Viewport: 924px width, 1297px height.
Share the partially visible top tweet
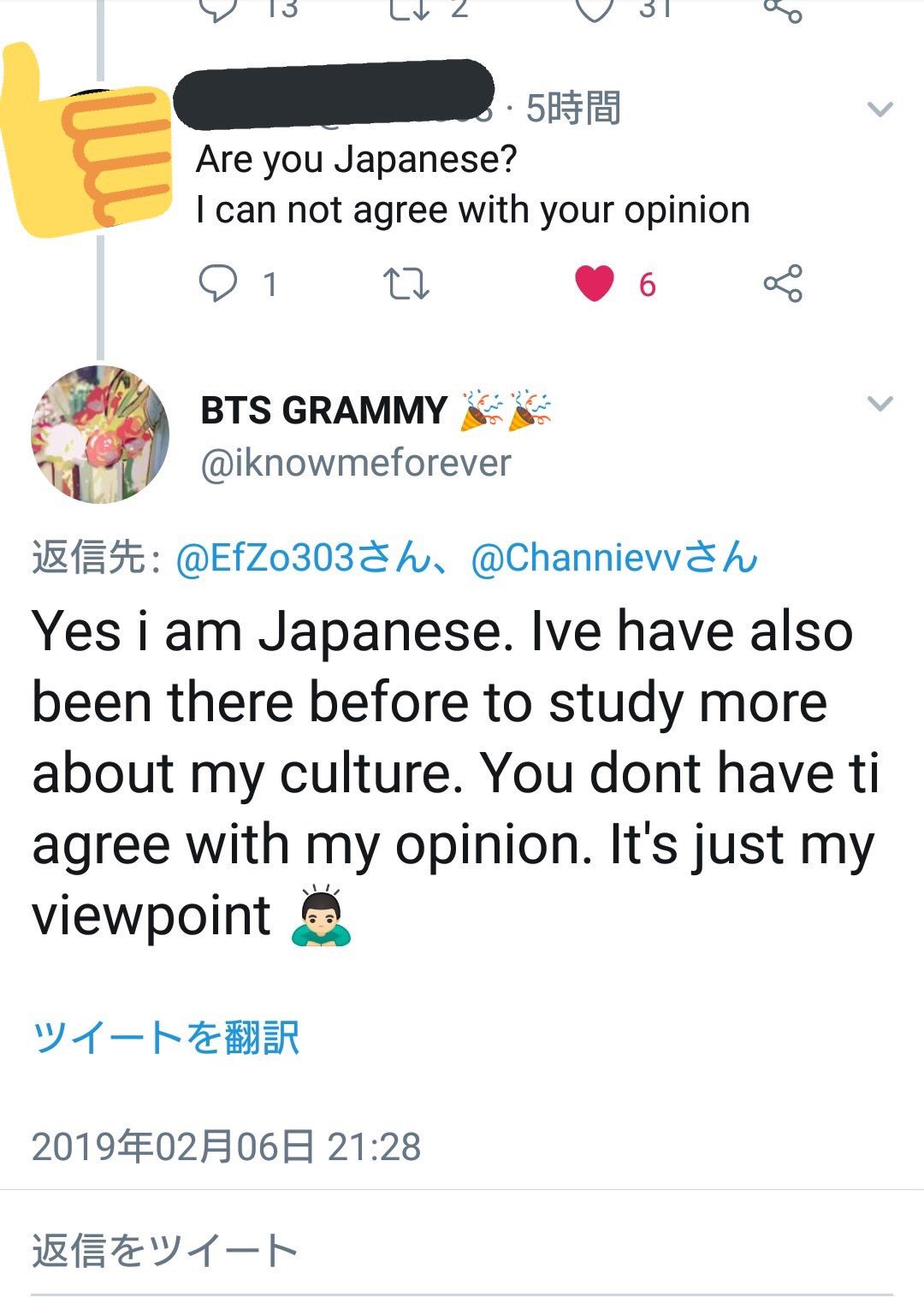pyautogui.click(x=783, y=10)
